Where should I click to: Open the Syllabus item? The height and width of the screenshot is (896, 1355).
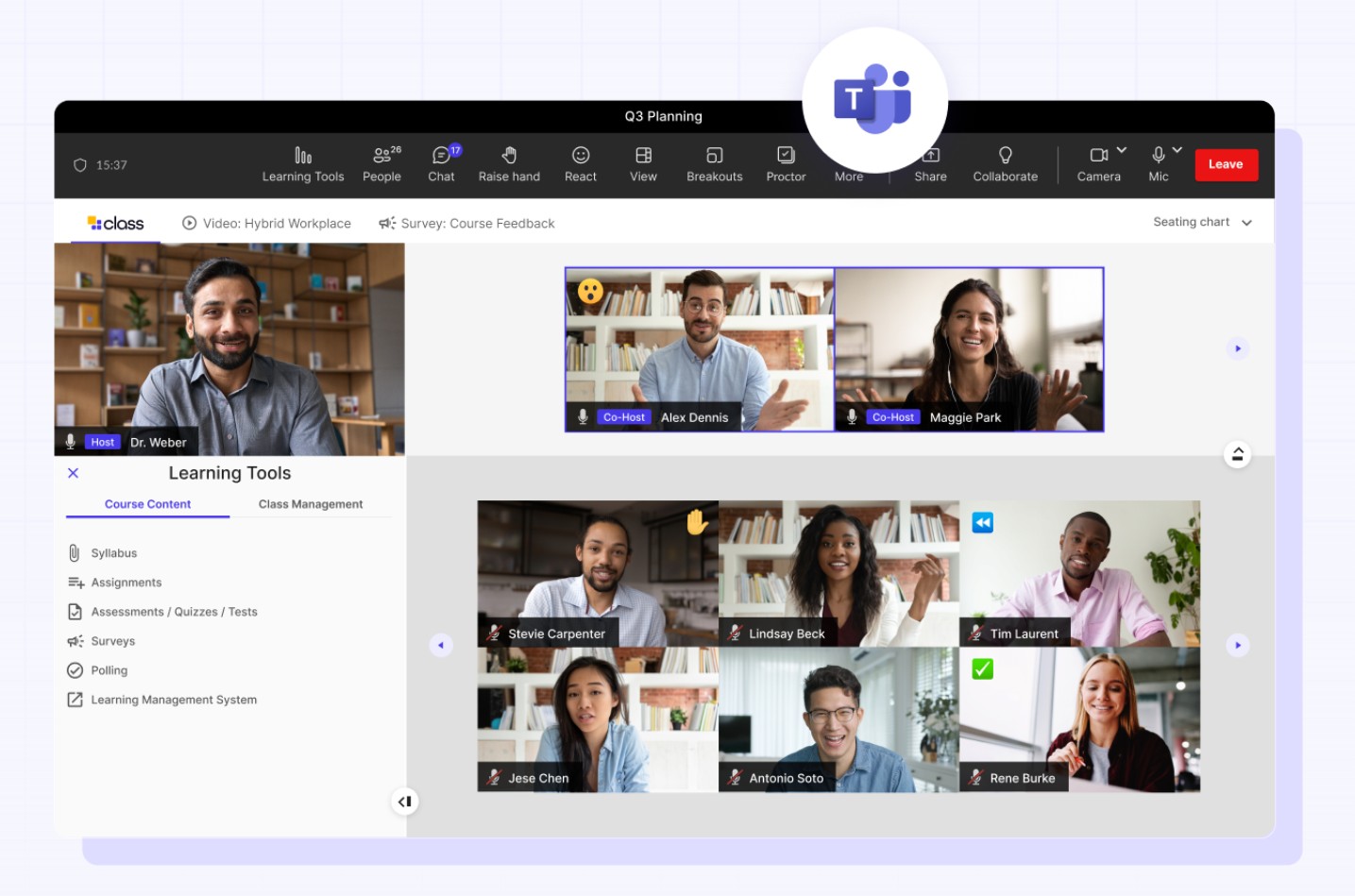tap(103, 553)
